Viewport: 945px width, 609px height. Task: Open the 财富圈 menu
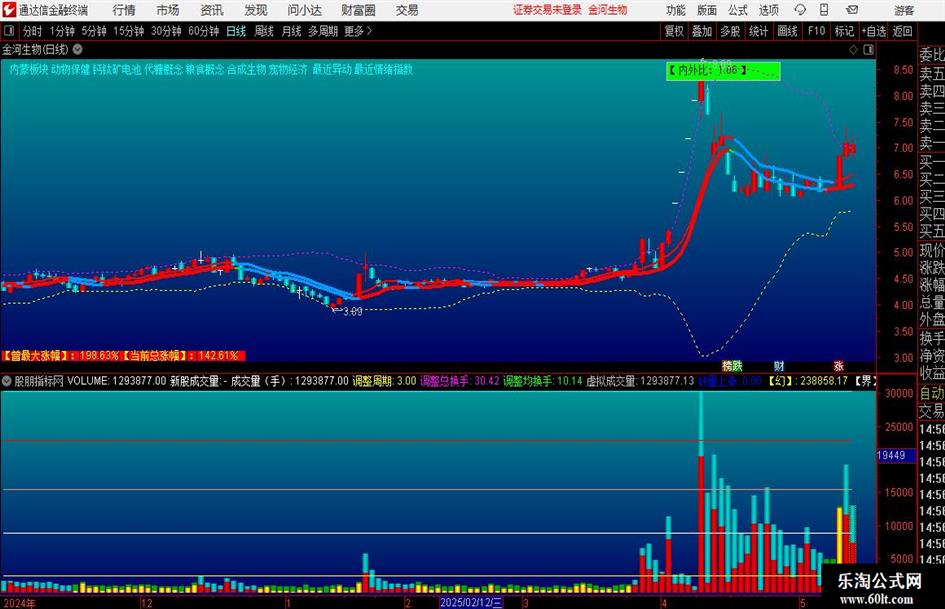358,10
